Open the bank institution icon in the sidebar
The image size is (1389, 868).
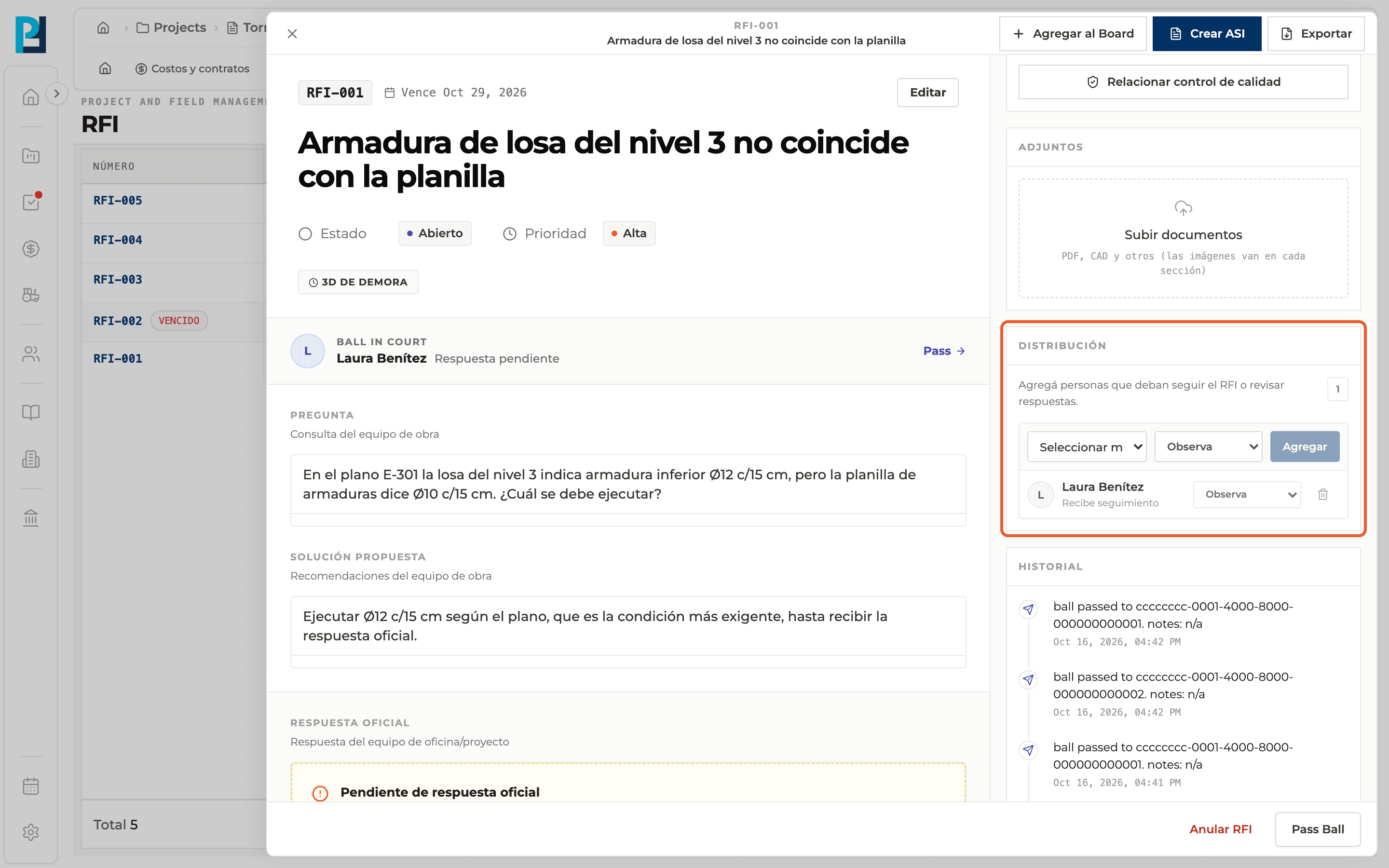click(x=31, y=518)
